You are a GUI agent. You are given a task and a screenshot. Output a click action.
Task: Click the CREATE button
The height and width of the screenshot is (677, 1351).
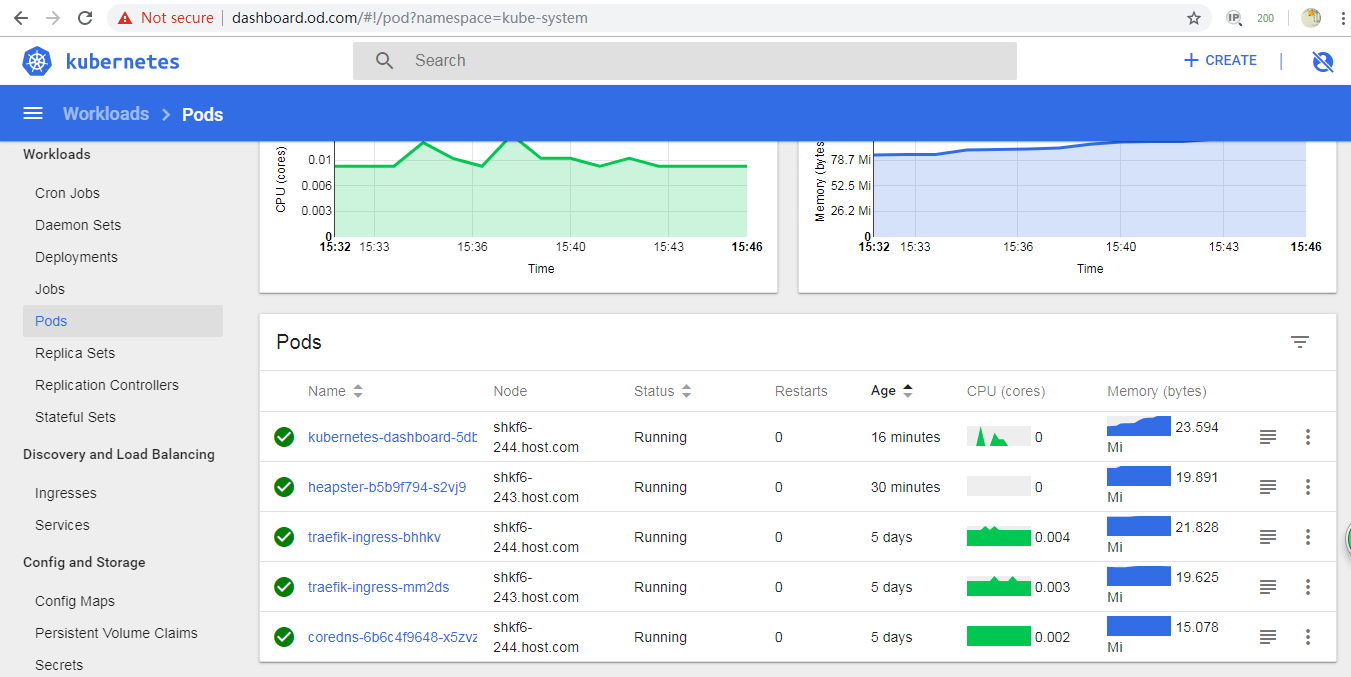click(1220, 60)
